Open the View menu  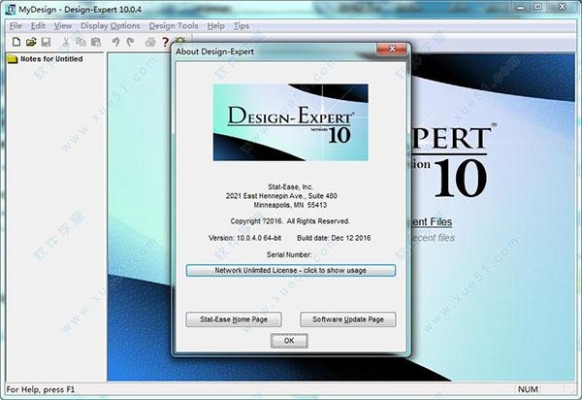tap(63, 26)
